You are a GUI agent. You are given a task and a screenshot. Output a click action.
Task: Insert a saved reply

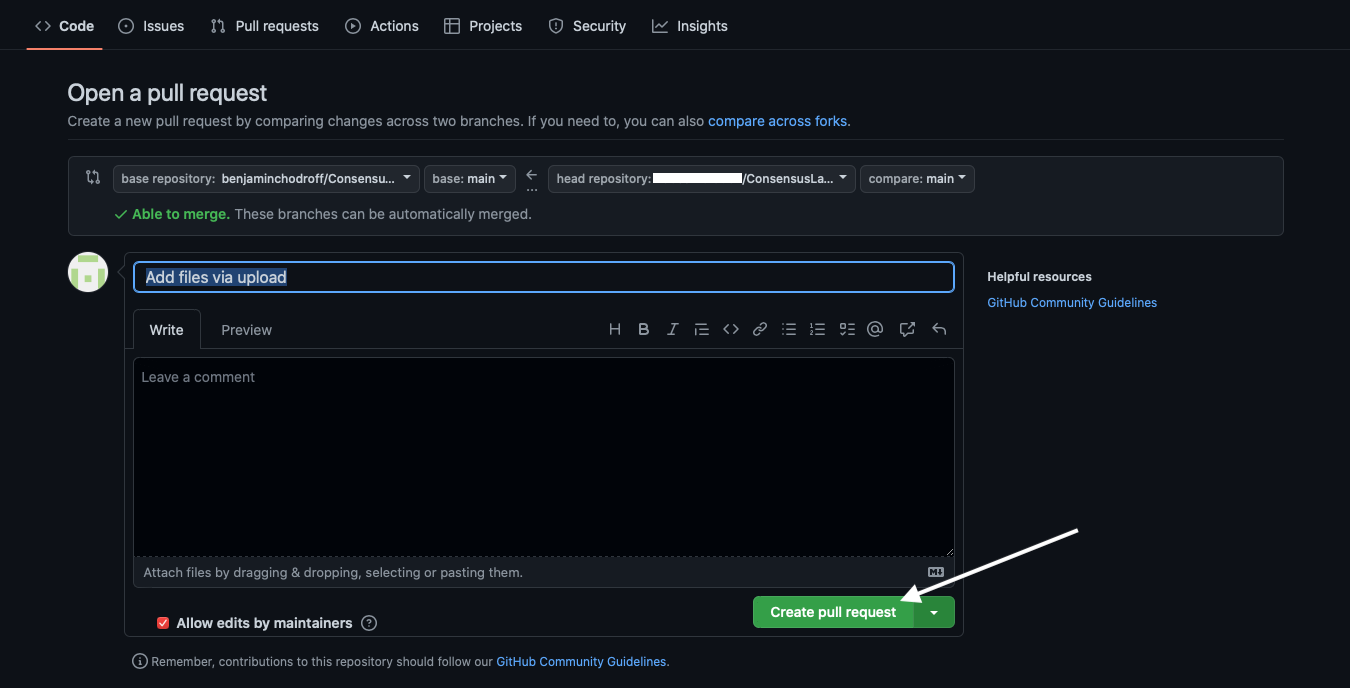[939, 329]
